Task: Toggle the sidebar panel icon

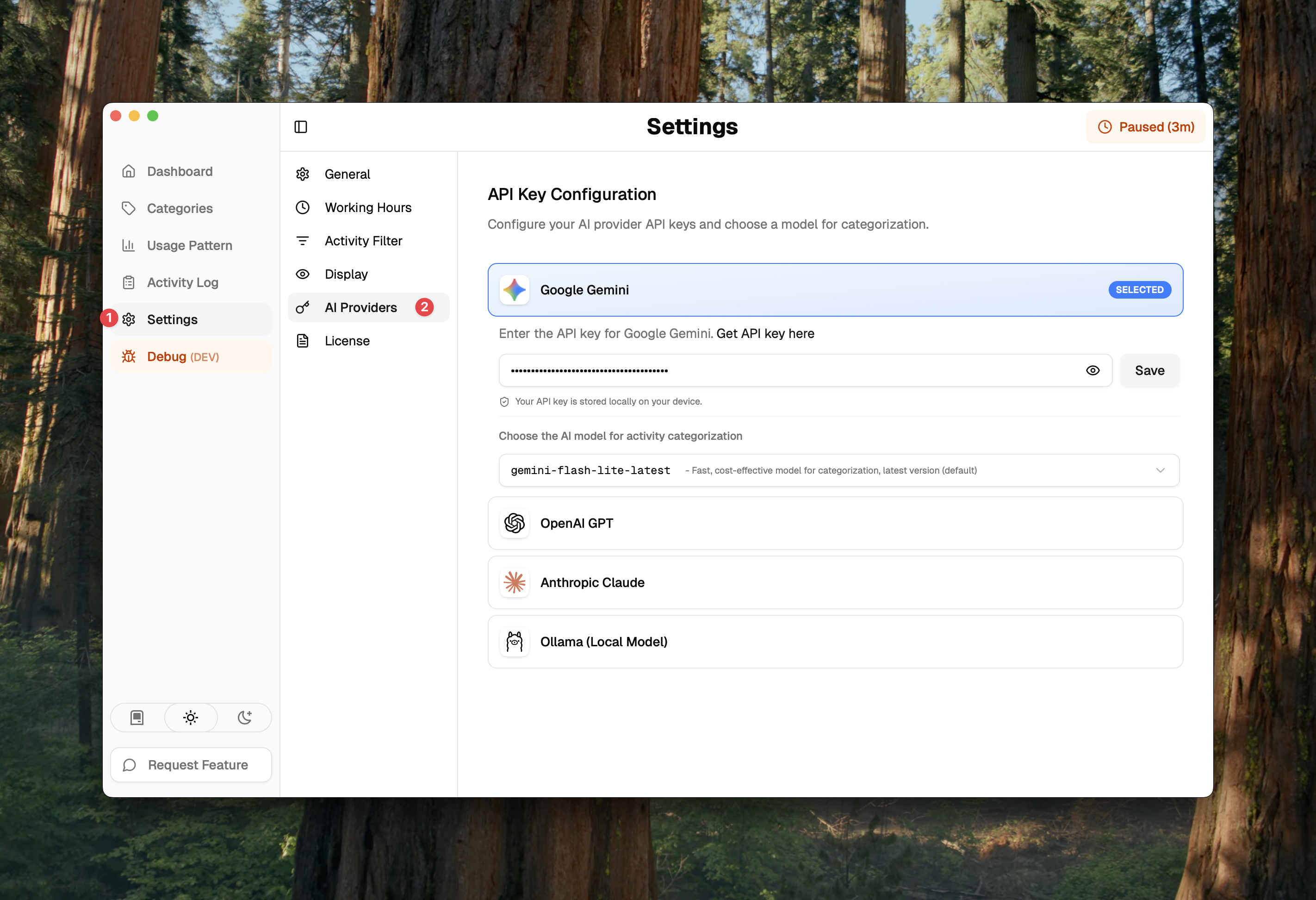Action: [301, 127]
